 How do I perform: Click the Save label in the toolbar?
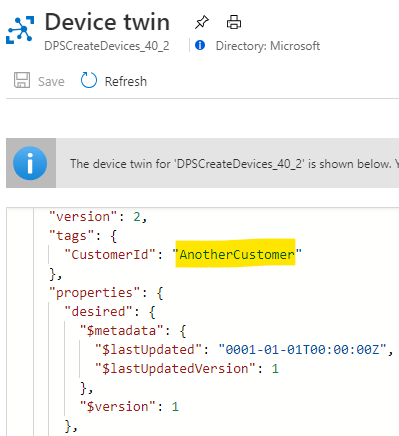51,82
